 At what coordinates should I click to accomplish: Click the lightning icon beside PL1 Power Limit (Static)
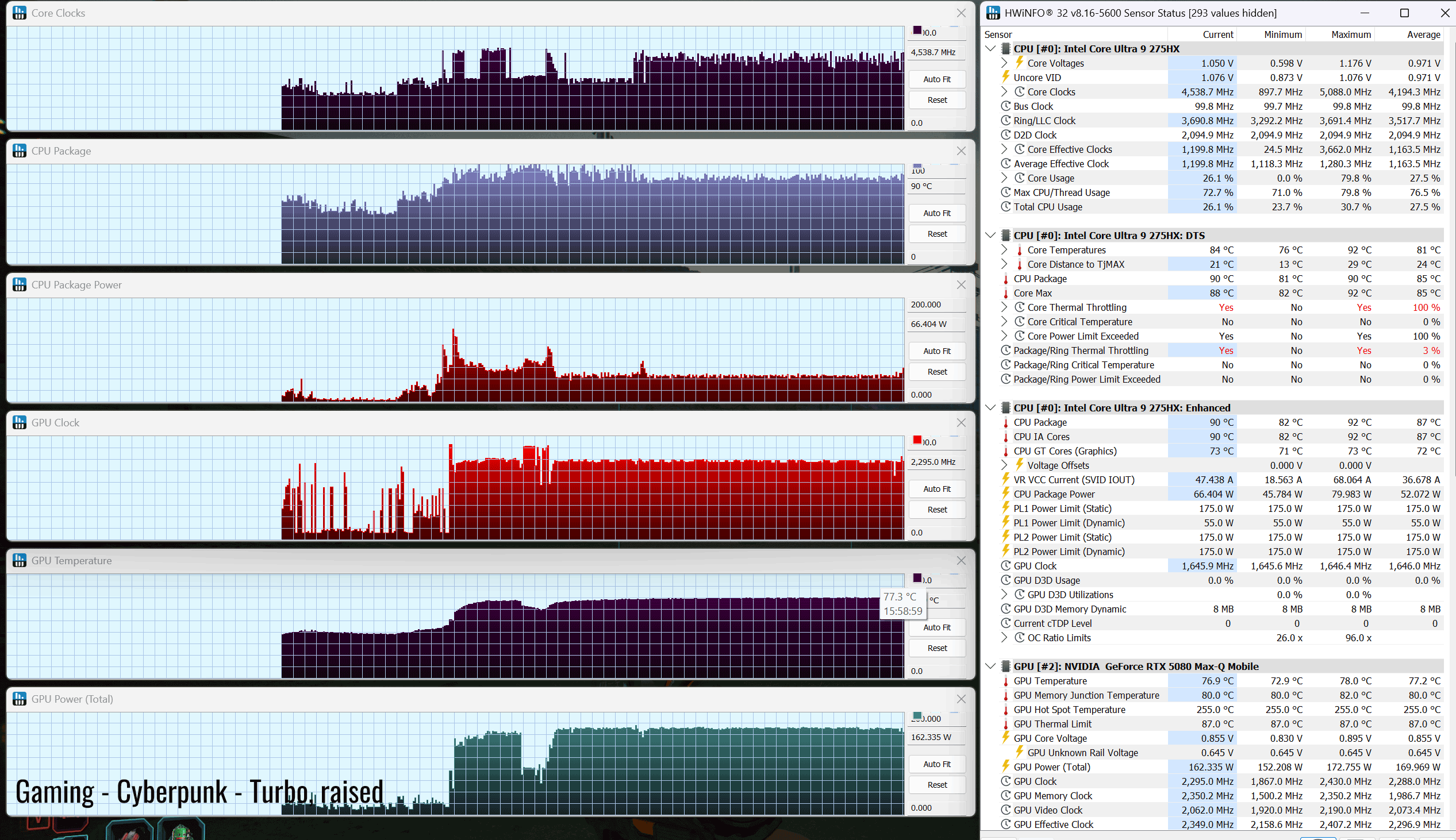(1006, 508)
